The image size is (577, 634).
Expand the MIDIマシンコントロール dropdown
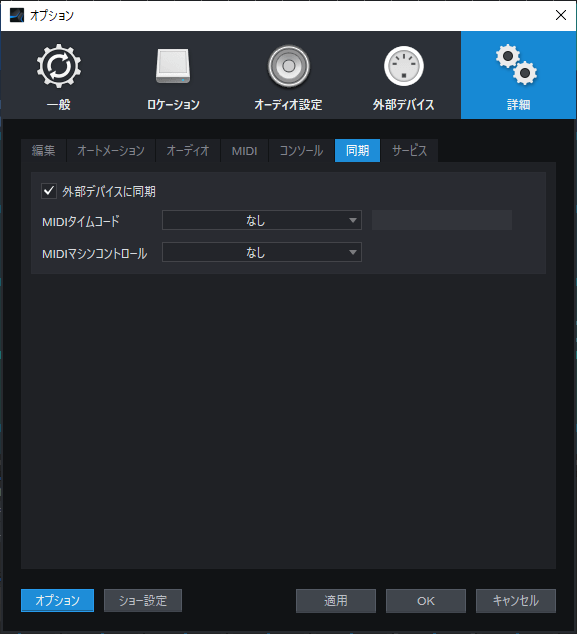point(262,252)
